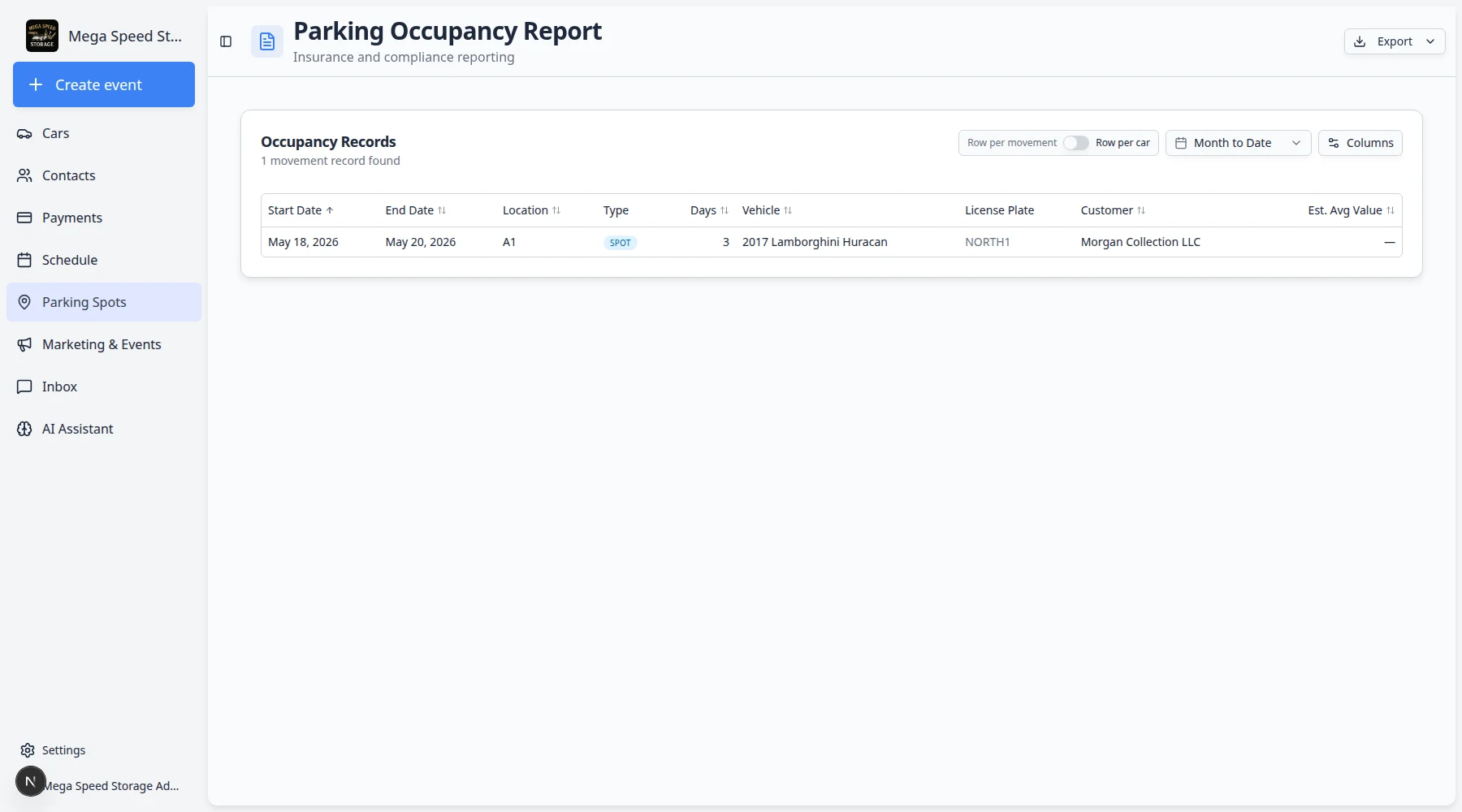Sort by Start Date arrow
The height and width of the screenshot is (812, 1462).
pyautogui.click(x=330, y=210)
